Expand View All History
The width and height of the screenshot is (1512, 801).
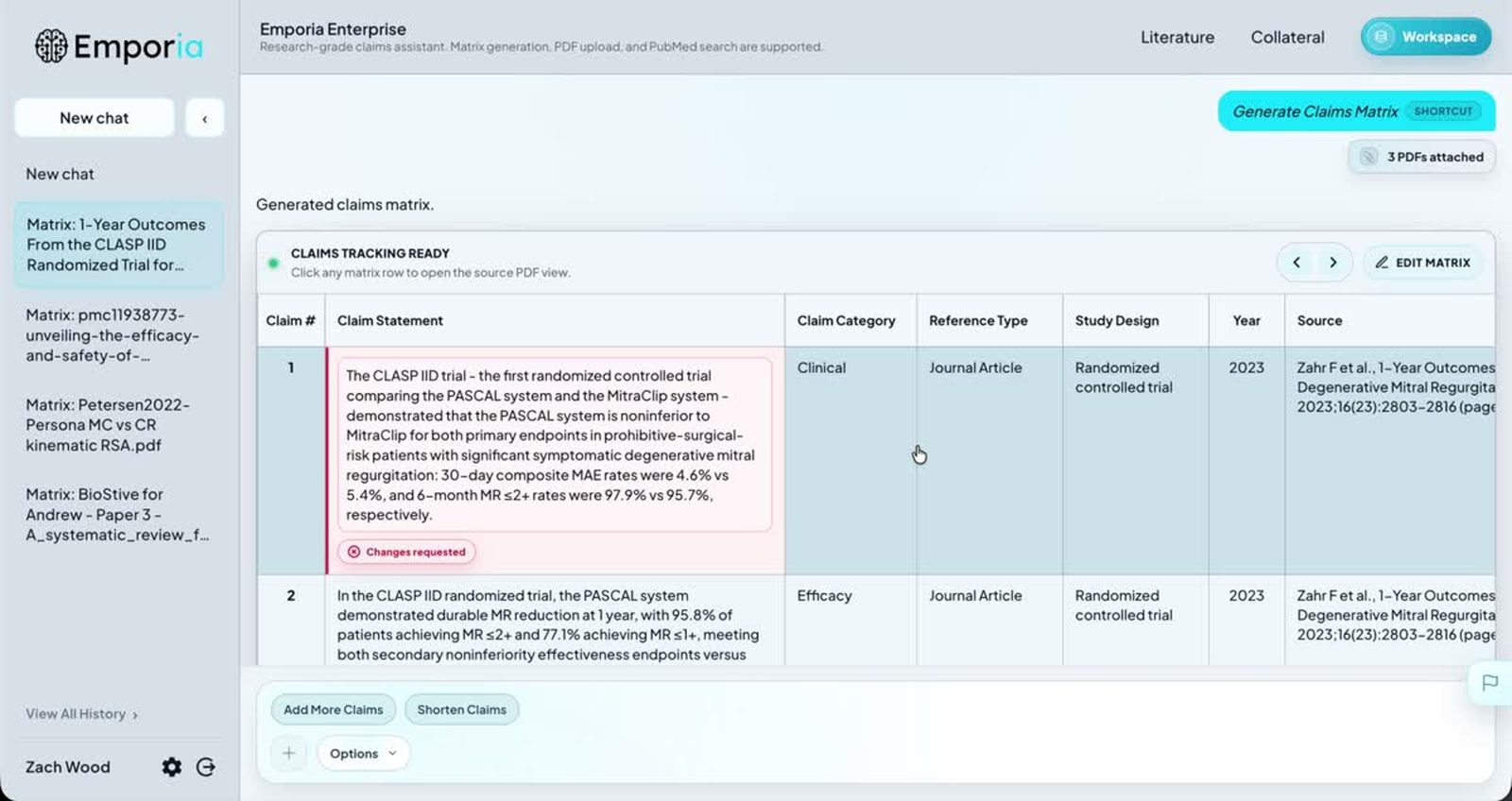pyautogui.click(x=81, y=714)
